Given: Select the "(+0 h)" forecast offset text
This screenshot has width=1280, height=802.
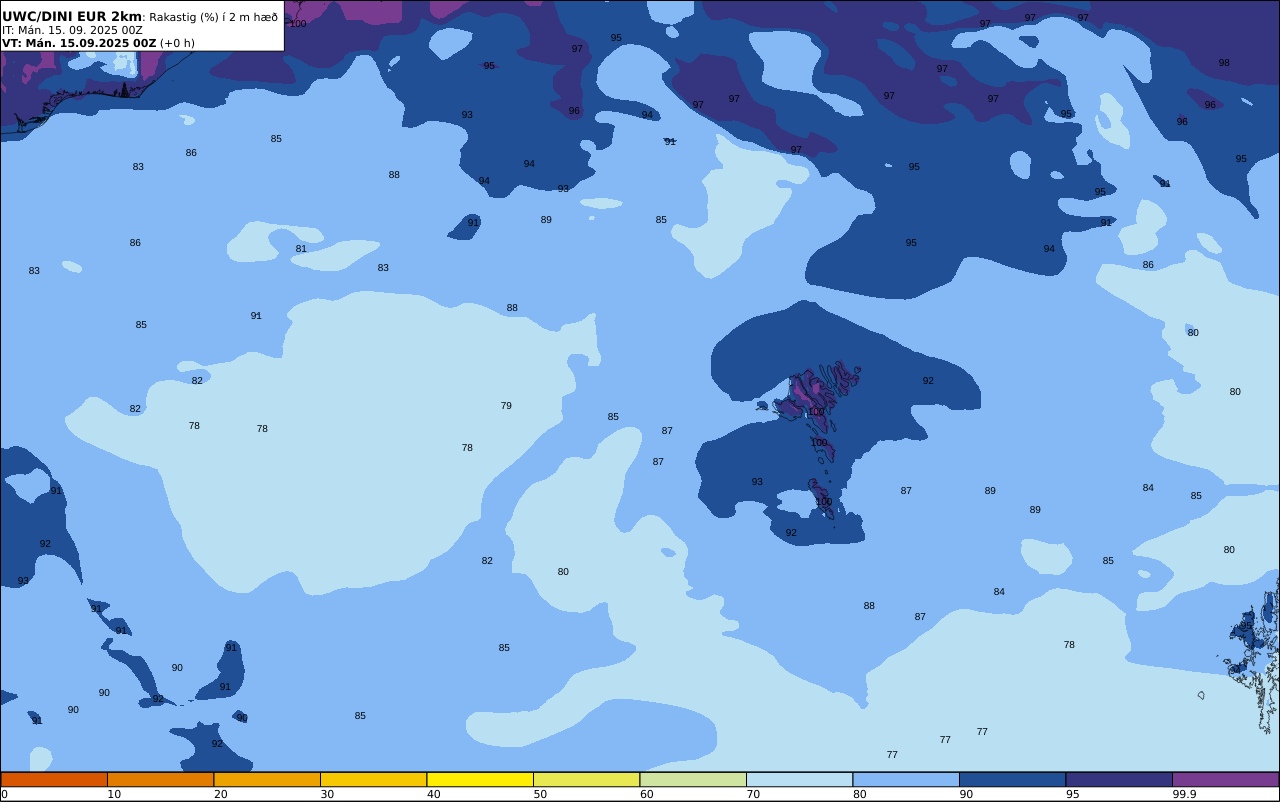Looking at the screenshot, I should click(177, 43).
